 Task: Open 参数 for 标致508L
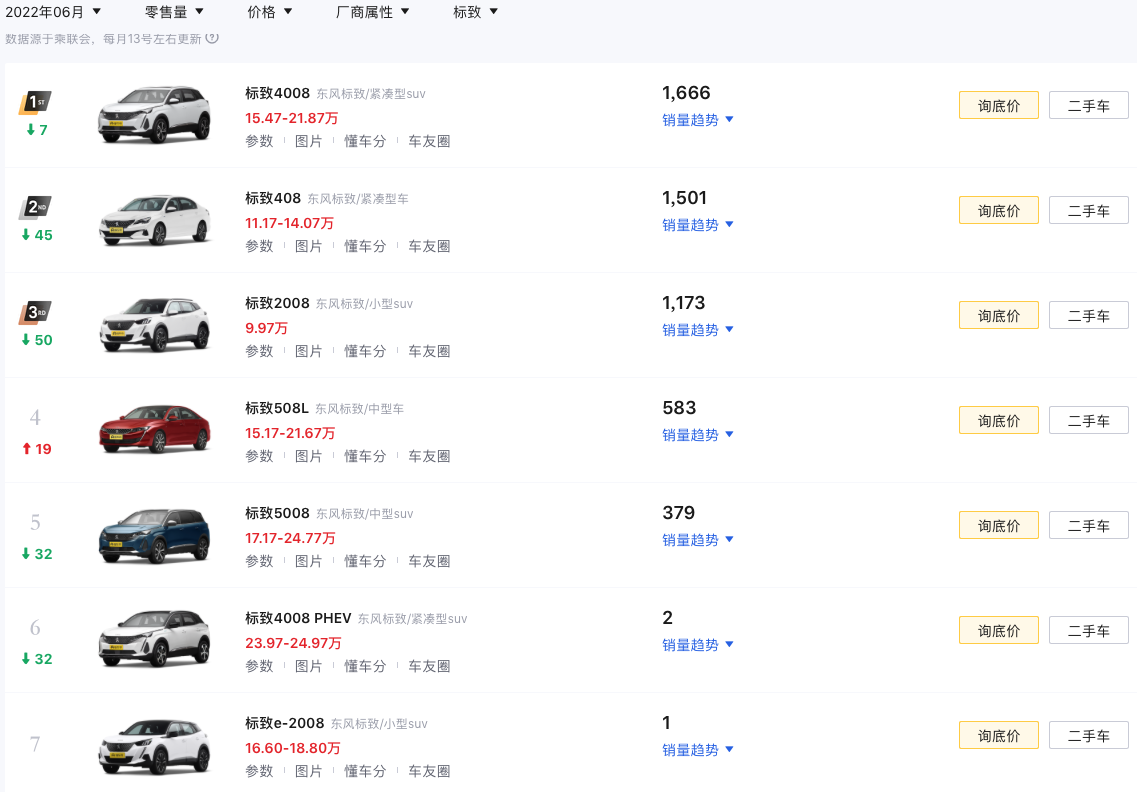click(x=259, y=456)
